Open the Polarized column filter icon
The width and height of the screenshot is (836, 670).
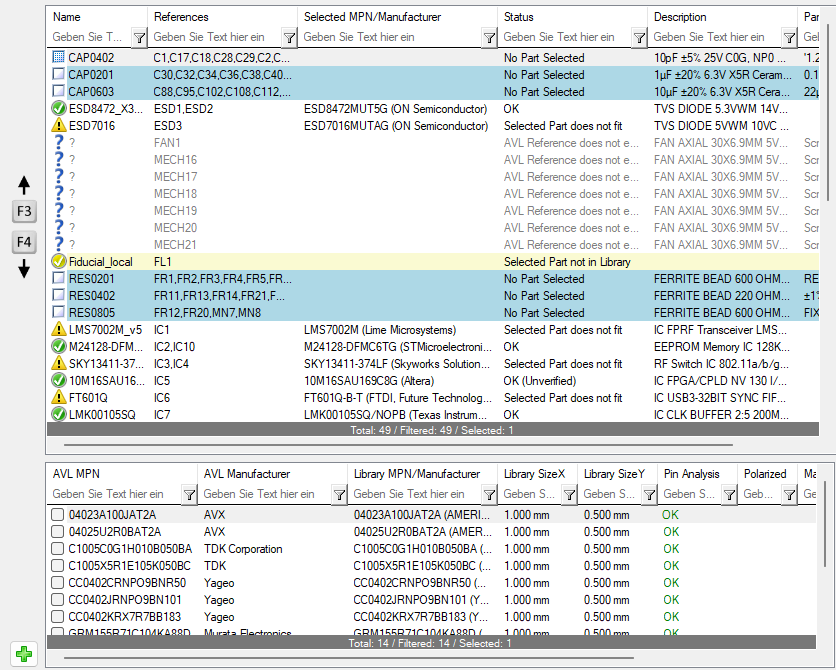pos(789,495)
